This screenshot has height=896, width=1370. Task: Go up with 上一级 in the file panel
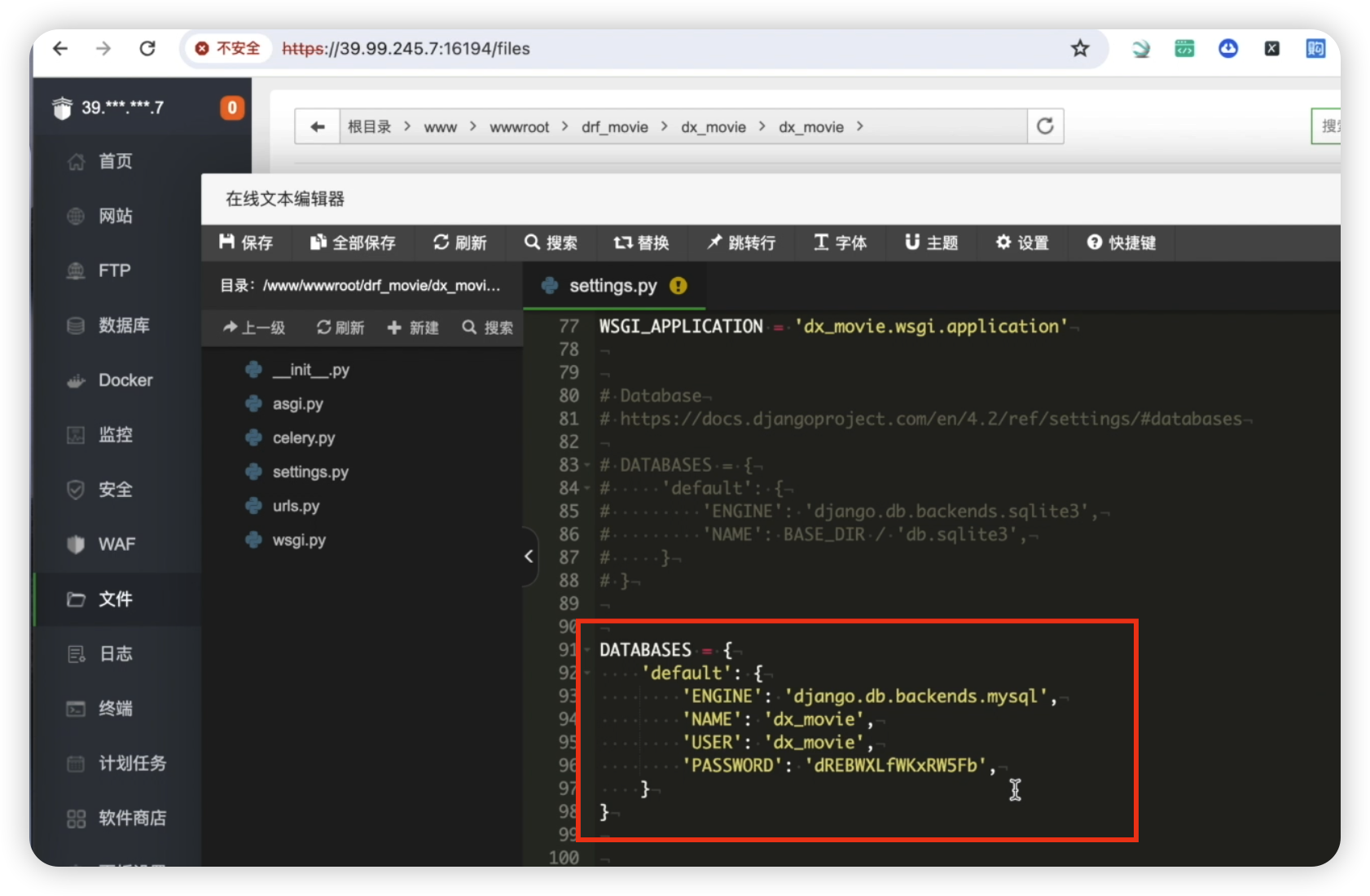coord(254,327)
